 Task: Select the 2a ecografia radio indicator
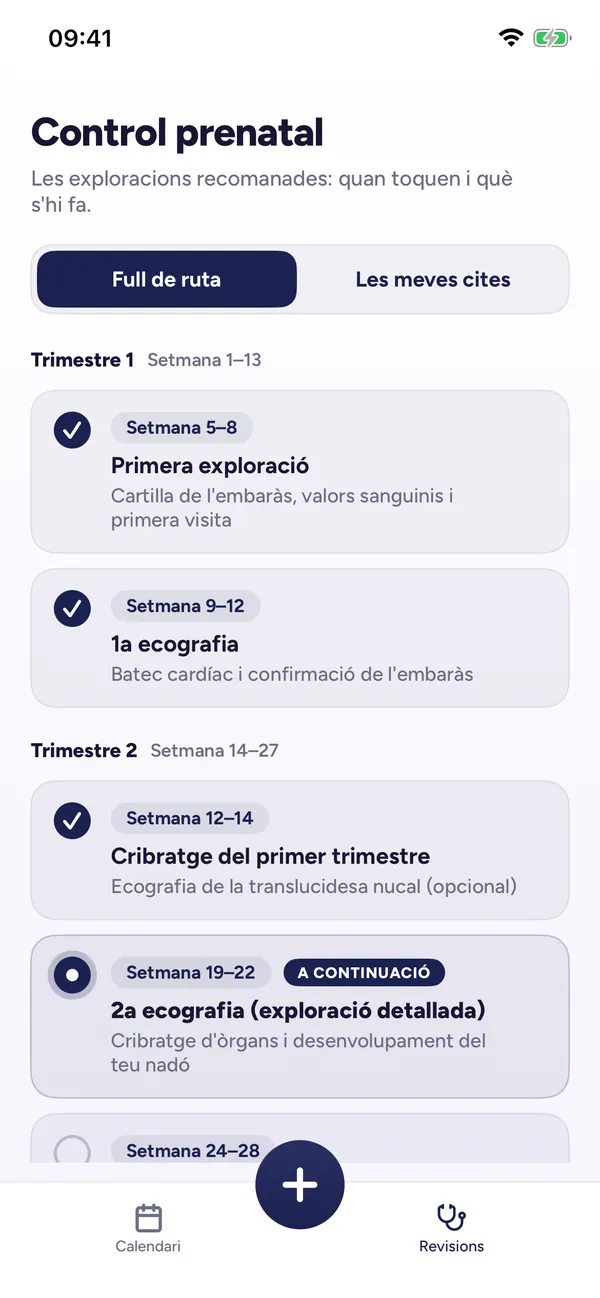click(72, 974)
